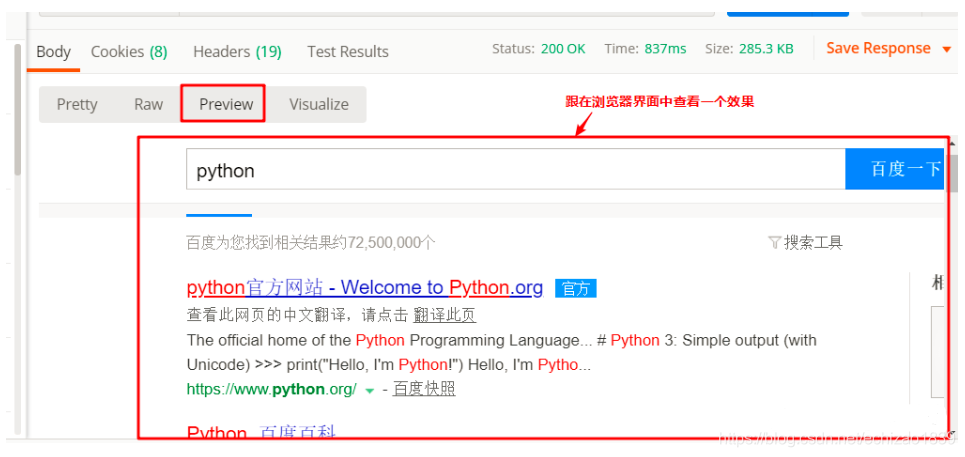Open the Body response tab

[x=54, y=52]
